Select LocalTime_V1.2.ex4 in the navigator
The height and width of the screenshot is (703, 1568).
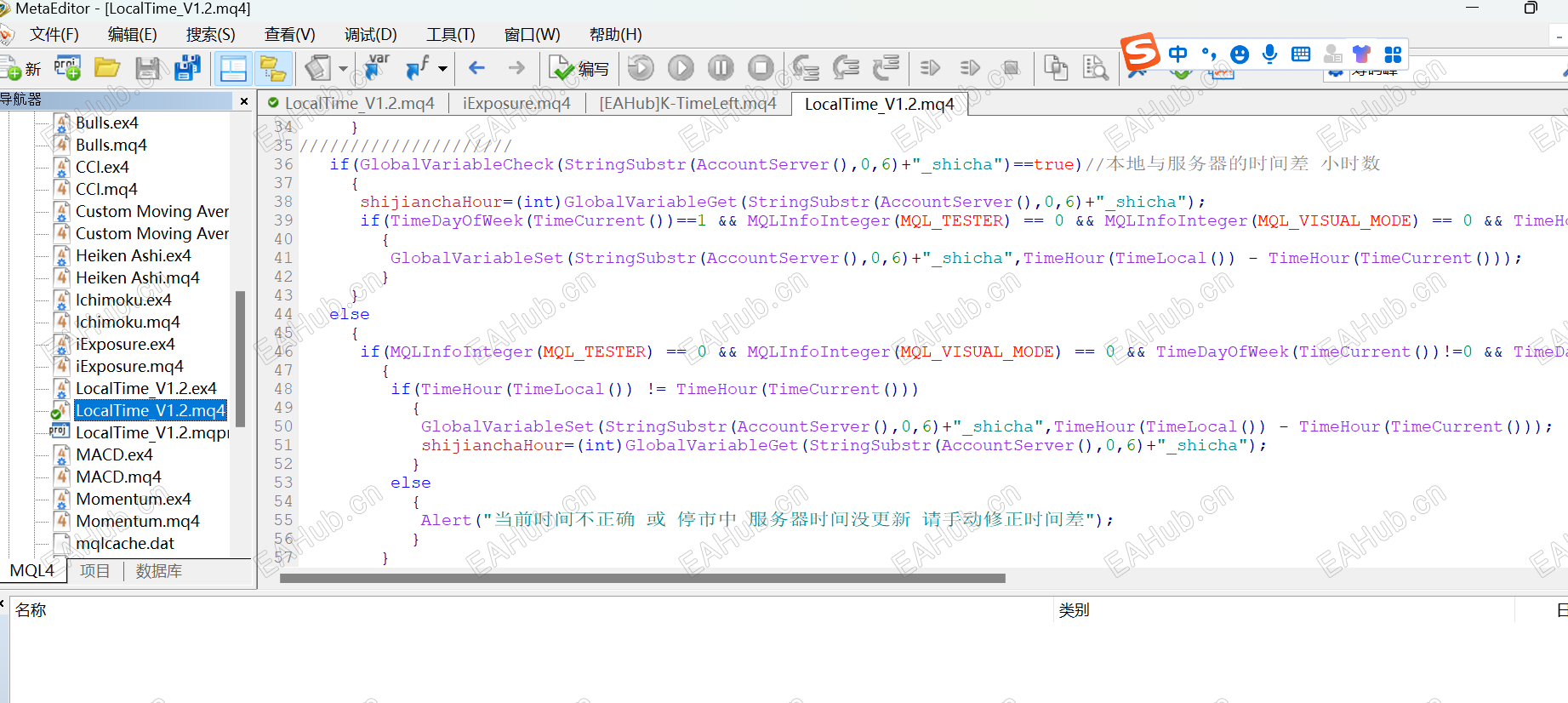[145, 388]
